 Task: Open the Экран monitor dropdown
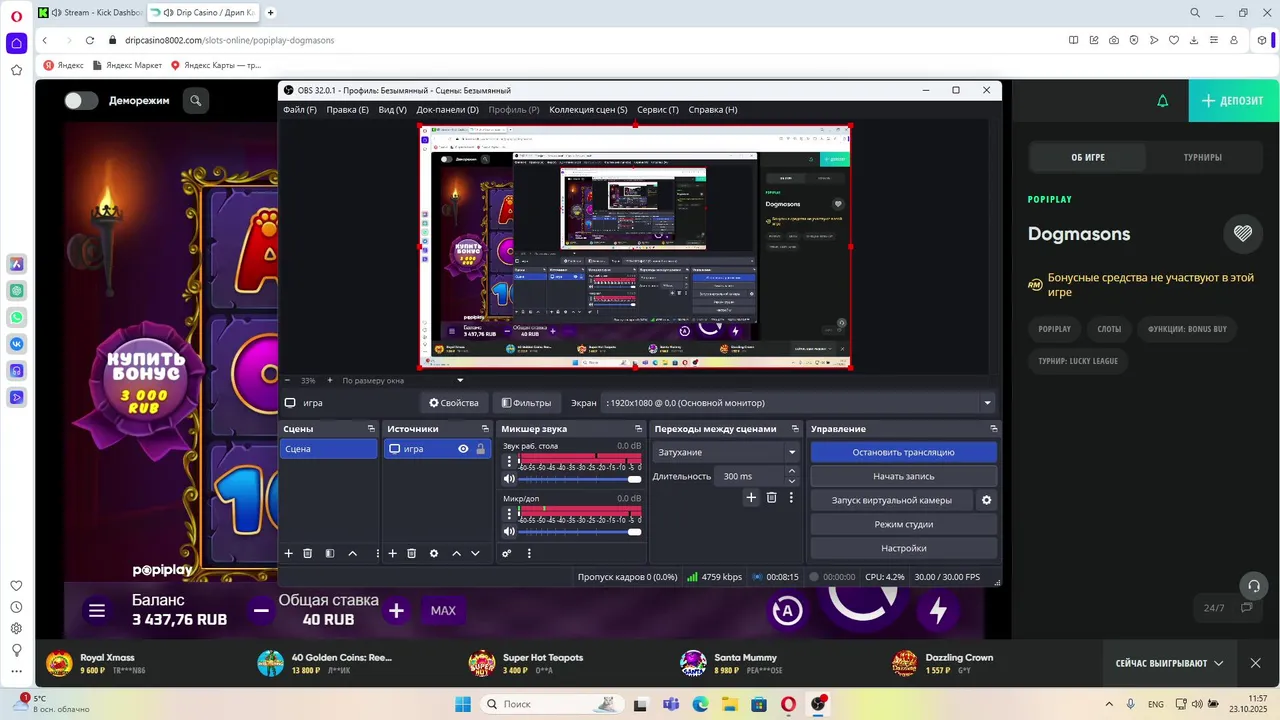(x=799, y=403)
